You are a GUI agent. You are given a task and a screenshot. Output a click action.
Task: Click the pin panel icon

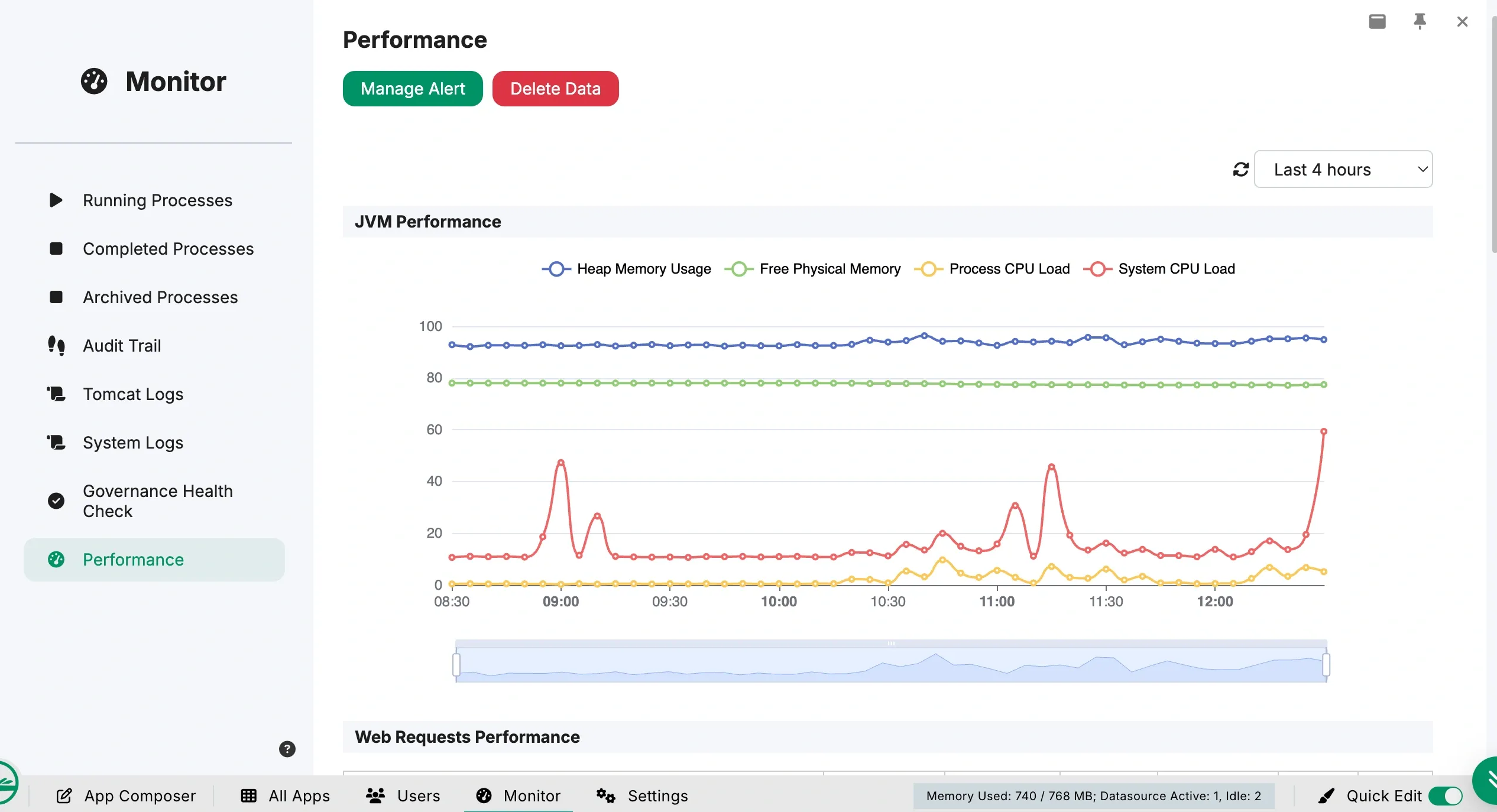pos(1420,22)
